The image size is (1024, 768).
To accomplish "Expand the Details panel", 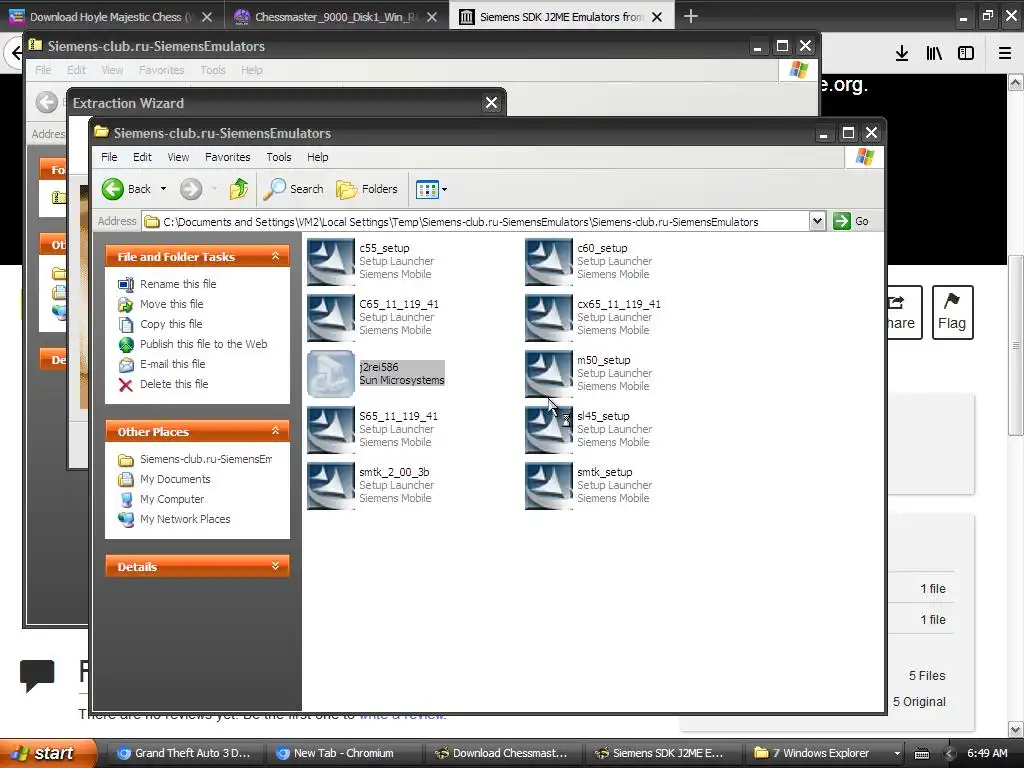I will click(276, 566).
